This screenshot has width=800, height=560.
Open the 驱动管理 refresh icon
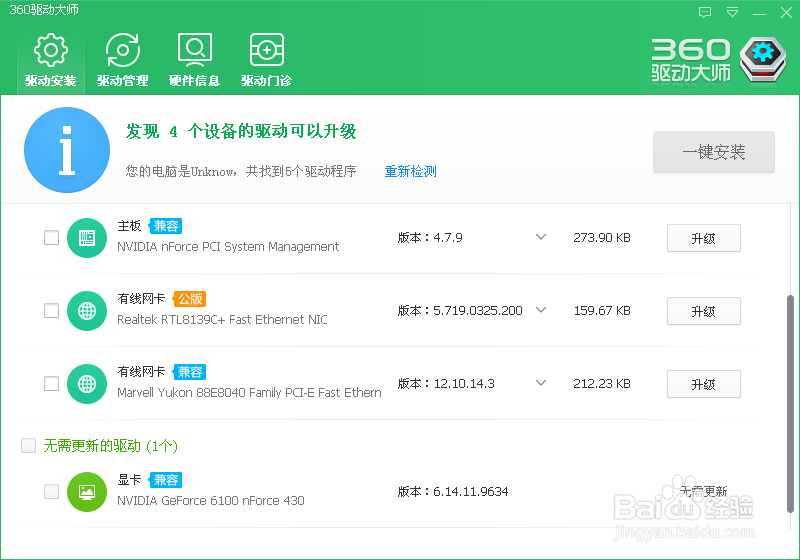coord(122,50)
